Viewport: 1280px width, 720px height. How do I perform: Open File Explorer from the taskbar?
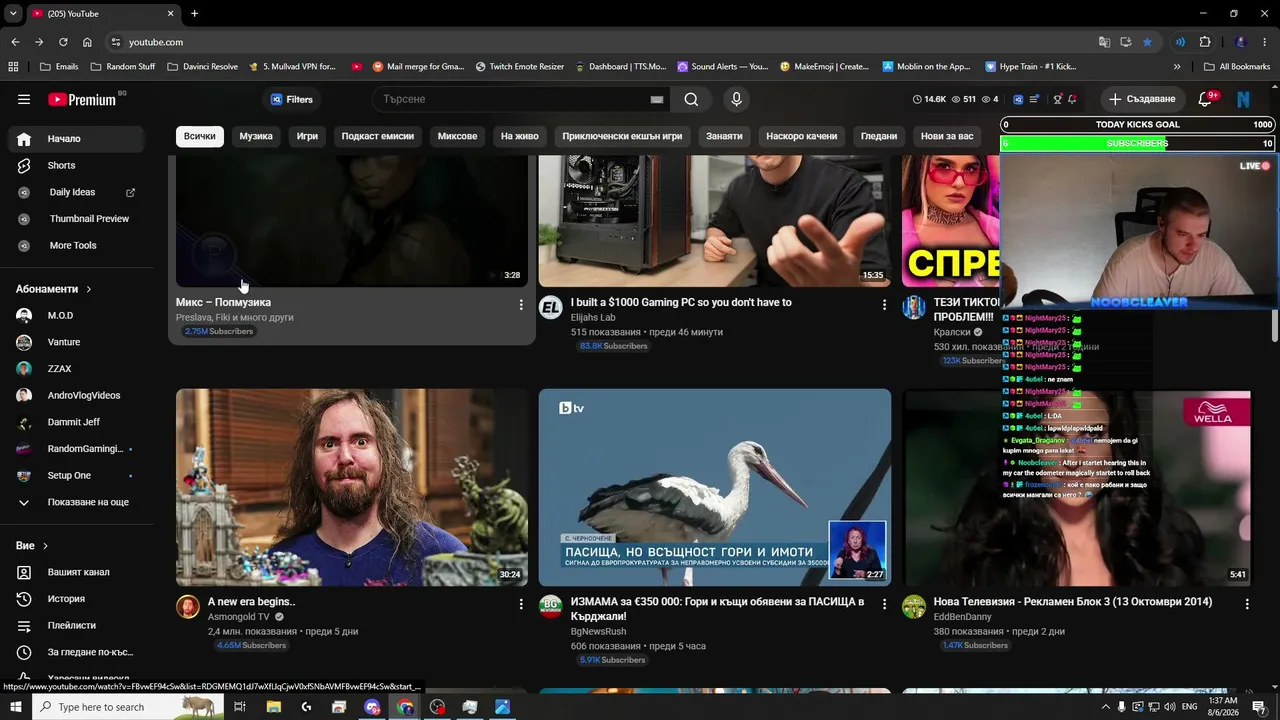coord(273,707)
